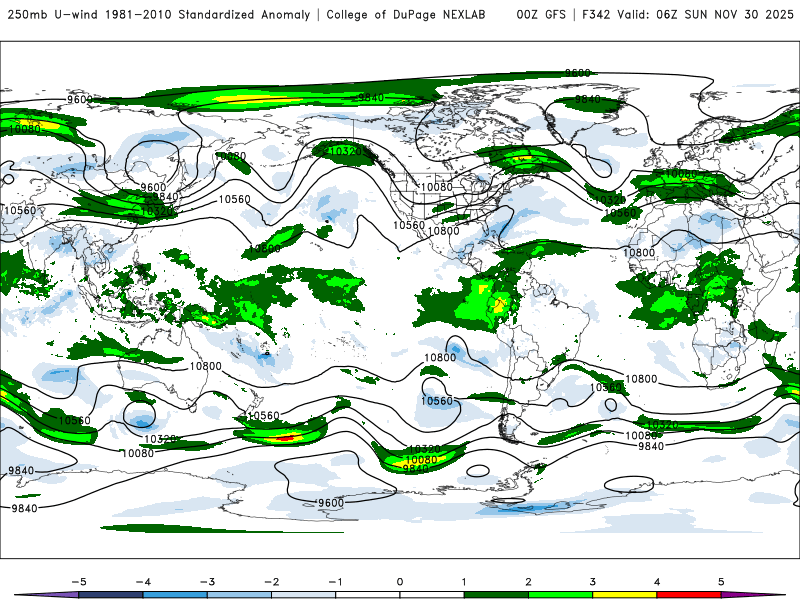Viewport: 800px width, 600px height.
Task: Click the yellow 3 to 4 colorbar segment
Action: 624,595
